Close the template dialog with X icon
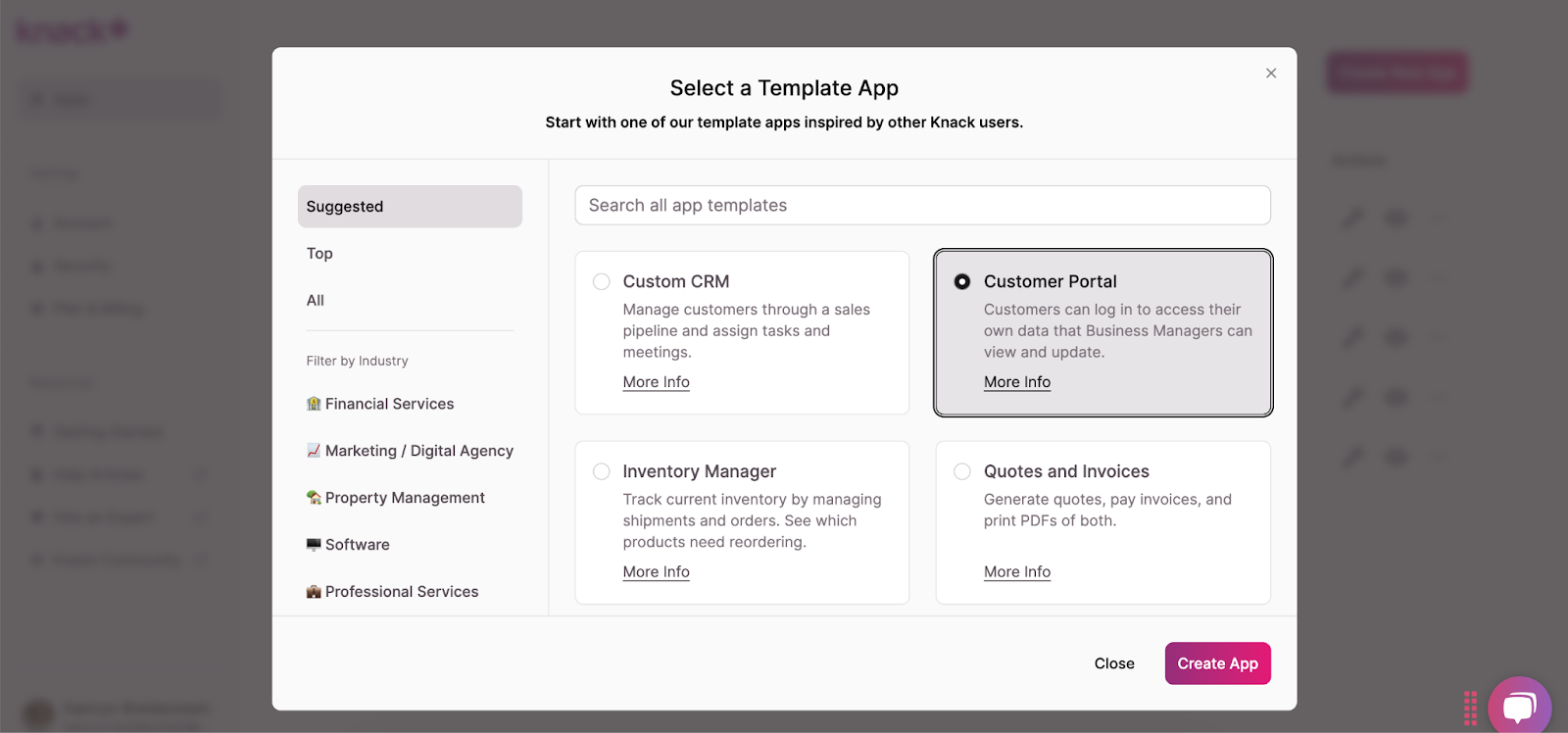1568x733 pixels. pos(1270,73)
